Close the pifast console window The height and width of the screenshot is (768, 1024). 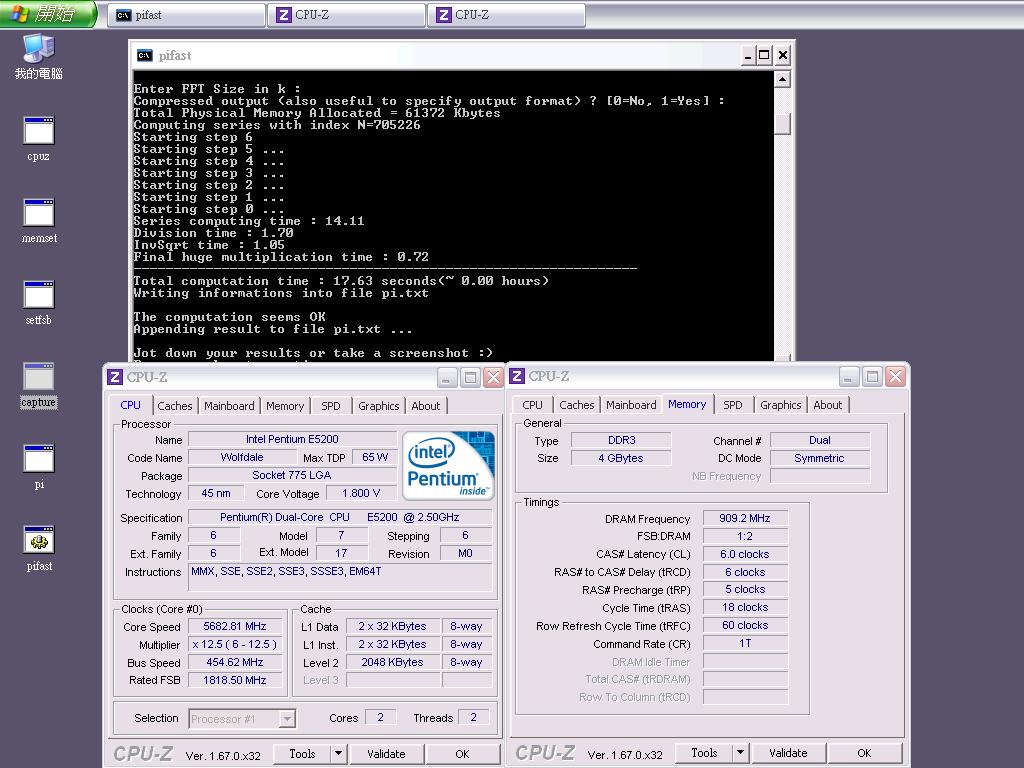tap(783, 56)
